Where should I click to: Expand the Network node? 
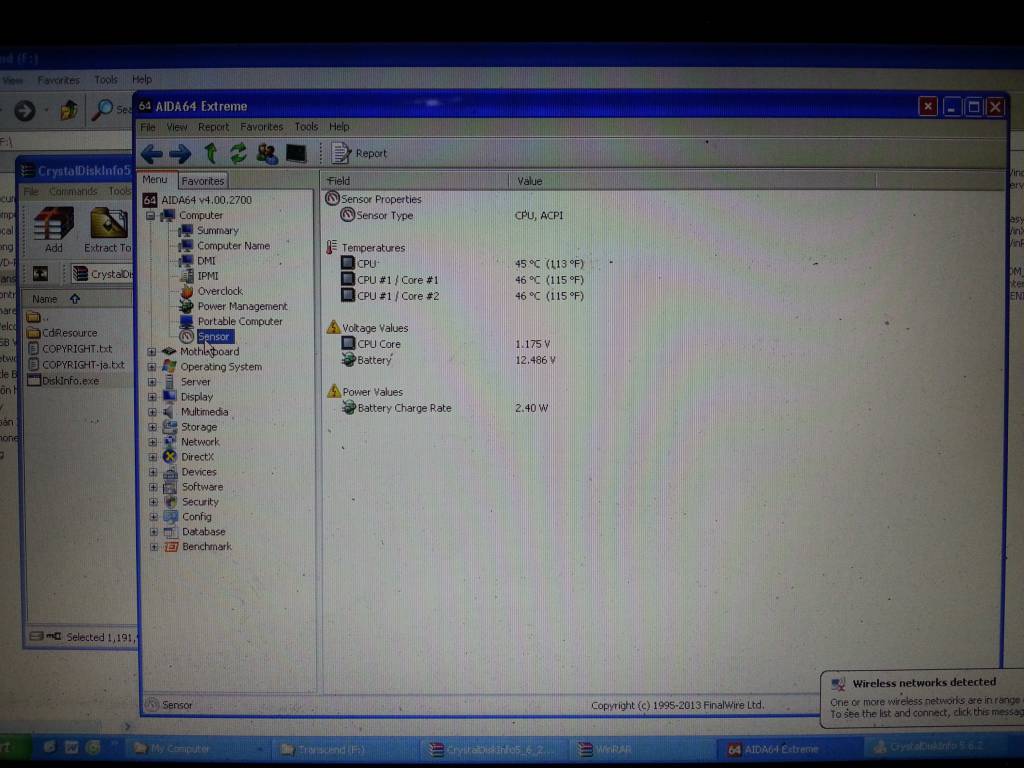point(152,442)
